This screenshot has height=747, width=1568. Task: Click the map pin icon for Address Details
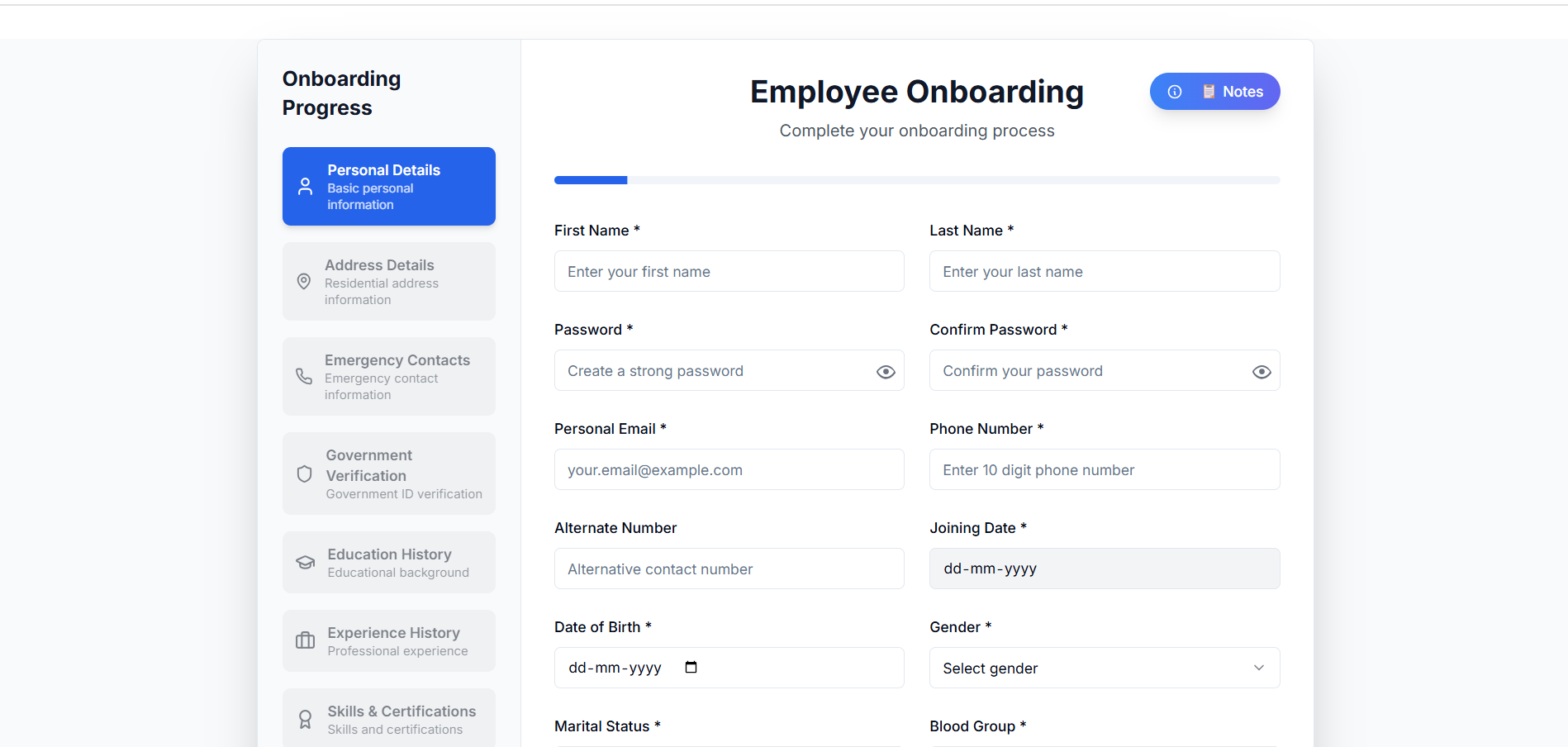coord(304,282)
